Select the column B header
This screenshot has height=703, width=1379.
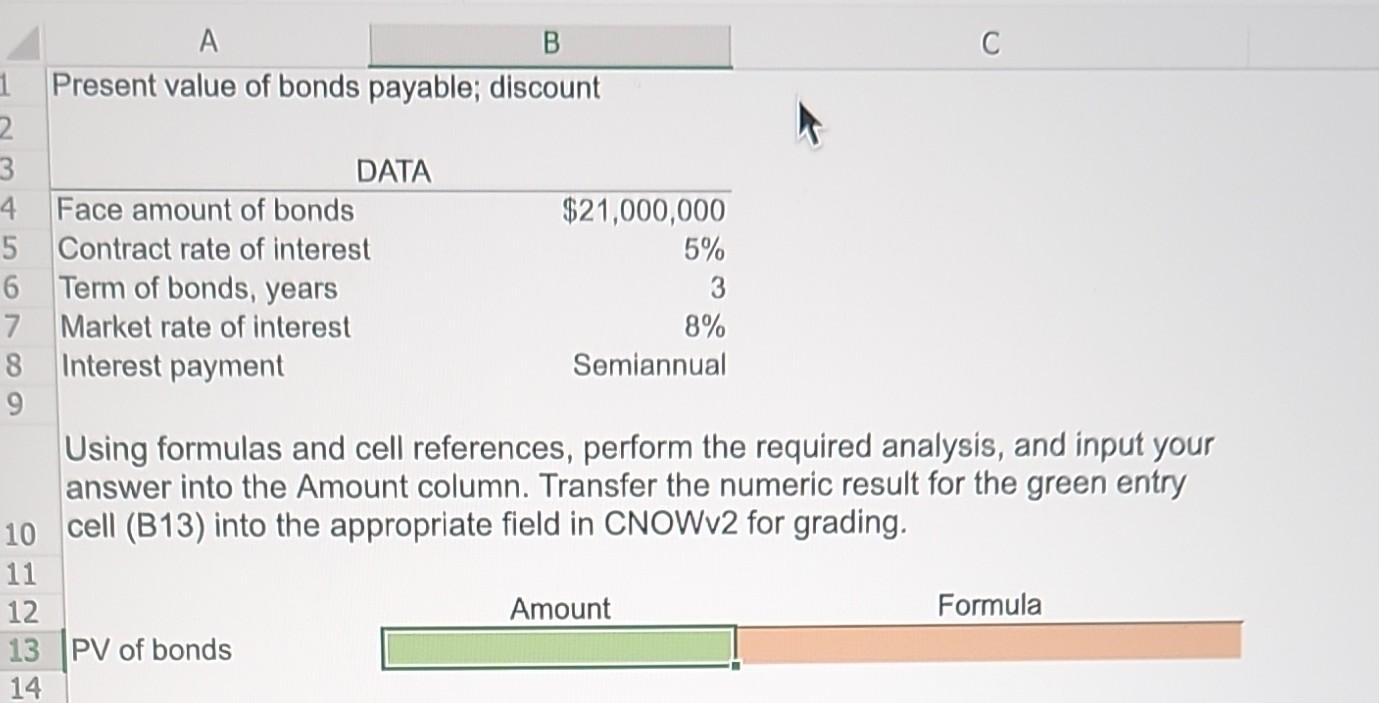pos(549,44)
